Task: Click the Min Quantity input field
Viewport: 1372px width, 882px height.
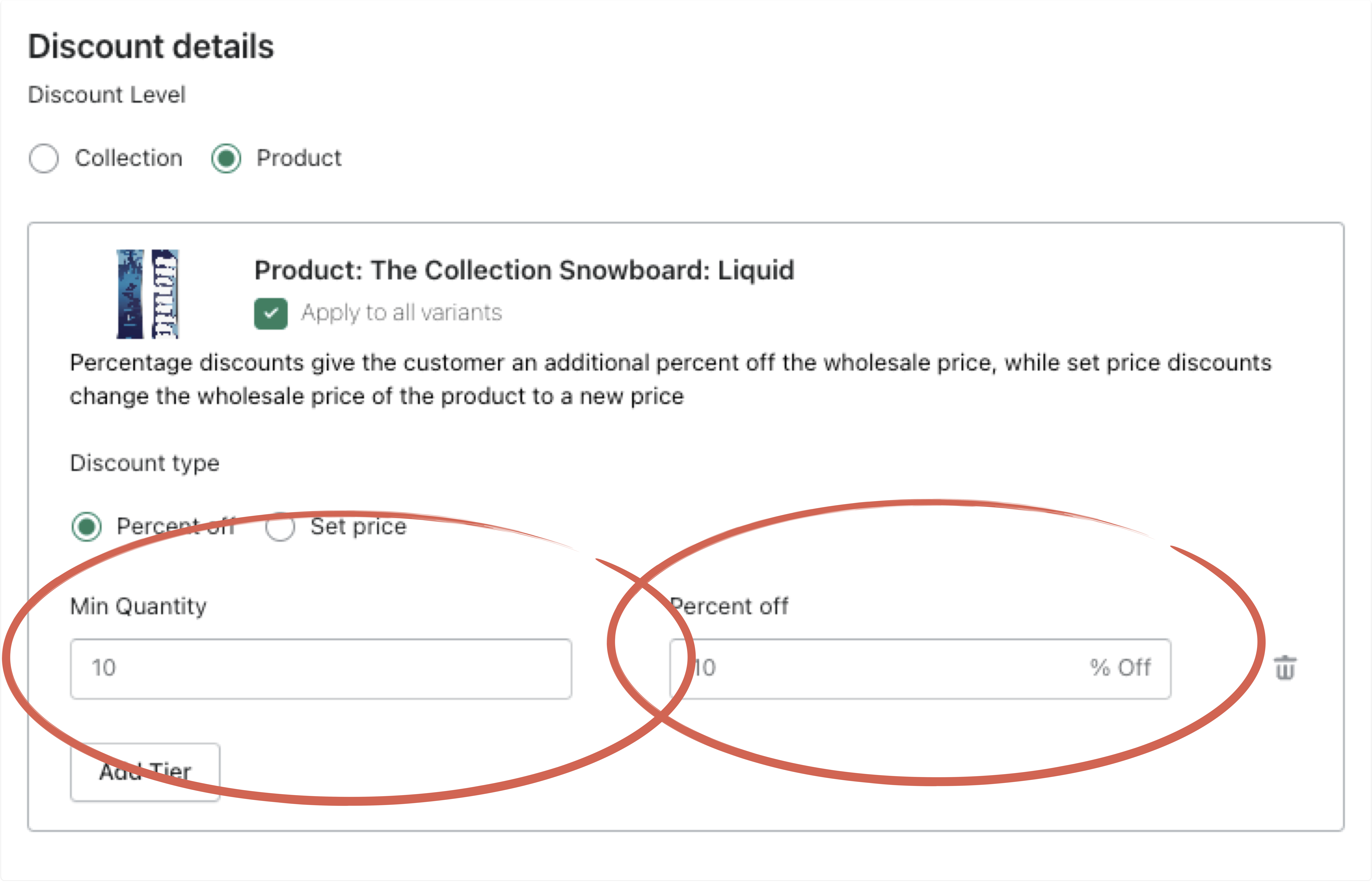Action: 321,668
